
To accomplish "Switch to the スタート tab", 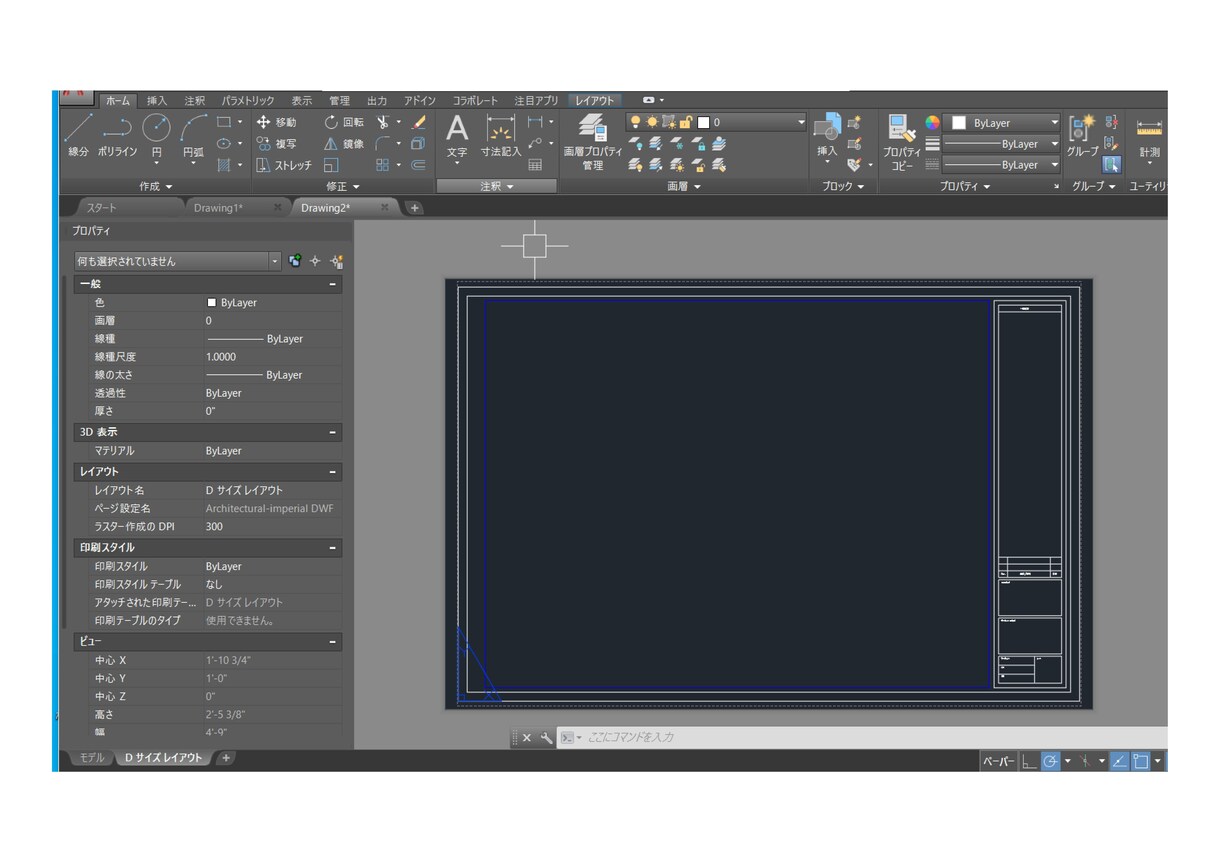I will click(x=102, y=208).
